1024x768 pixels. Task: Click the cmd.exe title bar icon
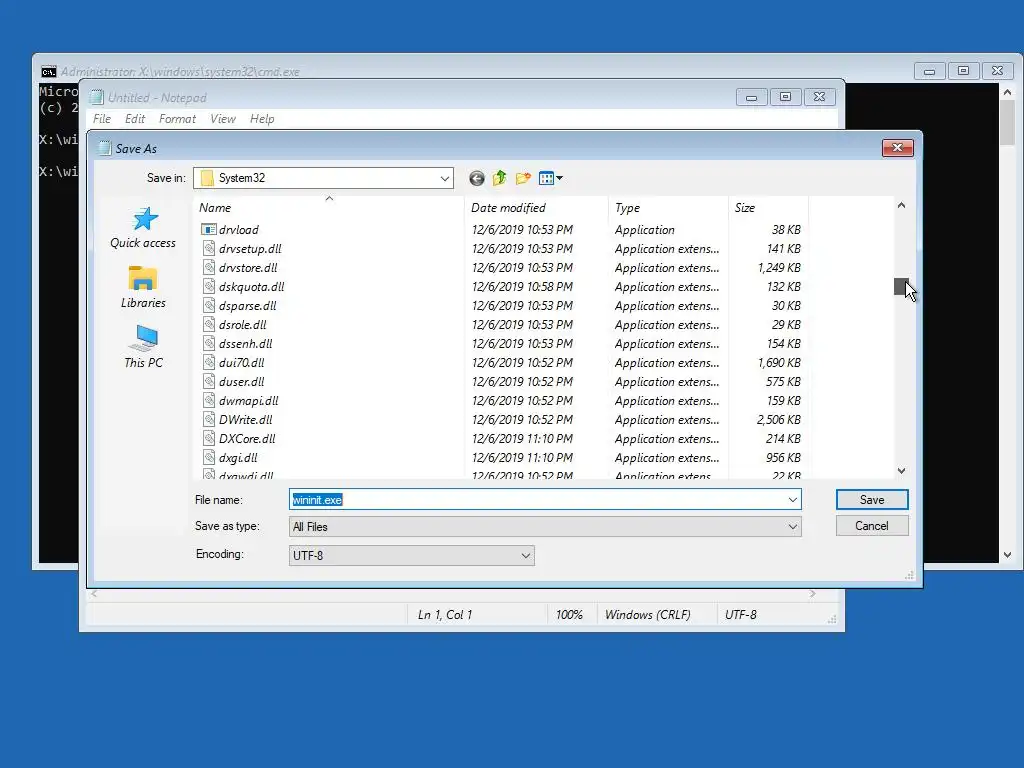click(48, 72)
